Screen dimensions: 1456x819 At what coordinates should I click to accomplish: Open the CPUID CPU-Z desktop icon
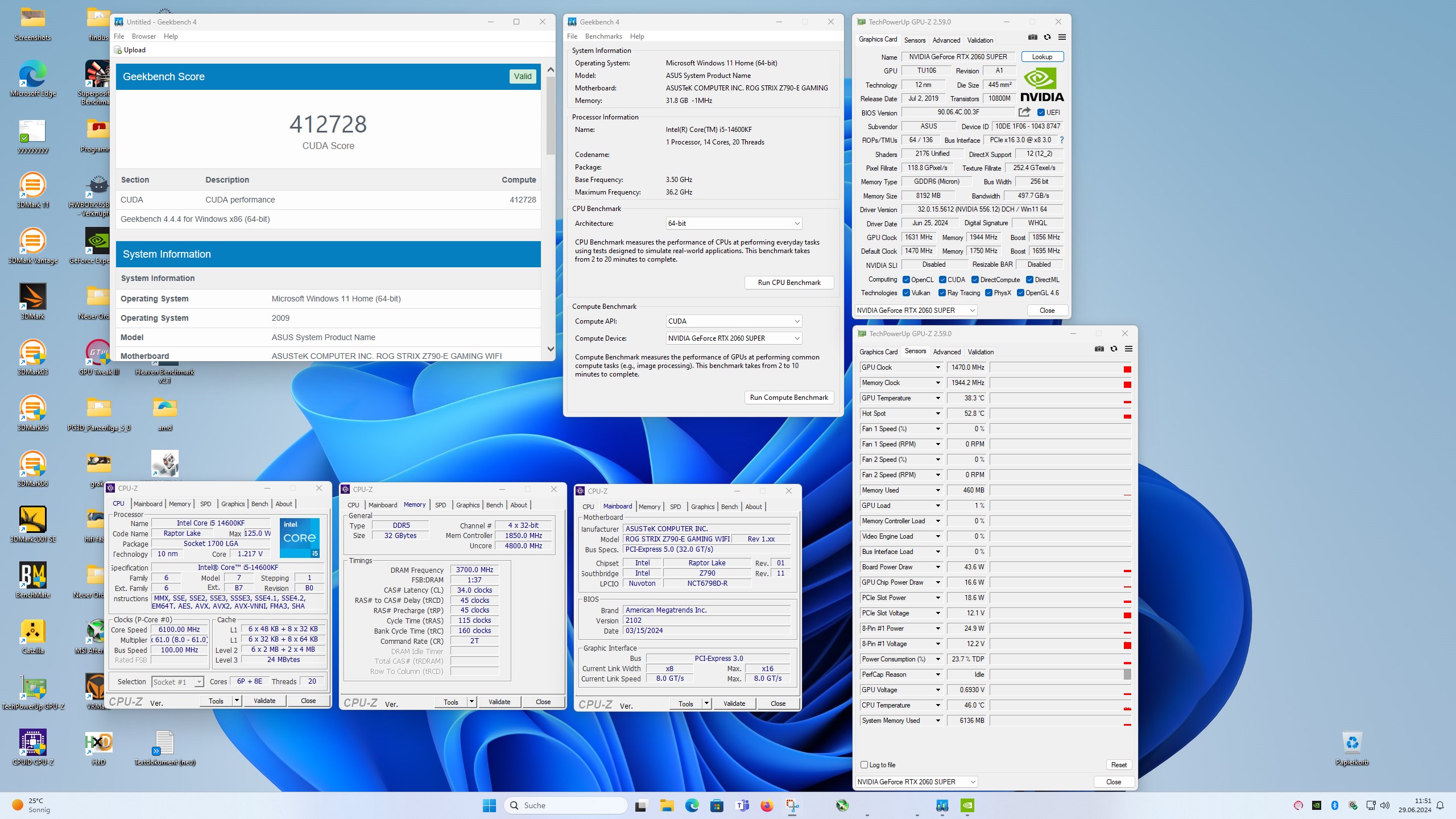click(x=33, y=747)
